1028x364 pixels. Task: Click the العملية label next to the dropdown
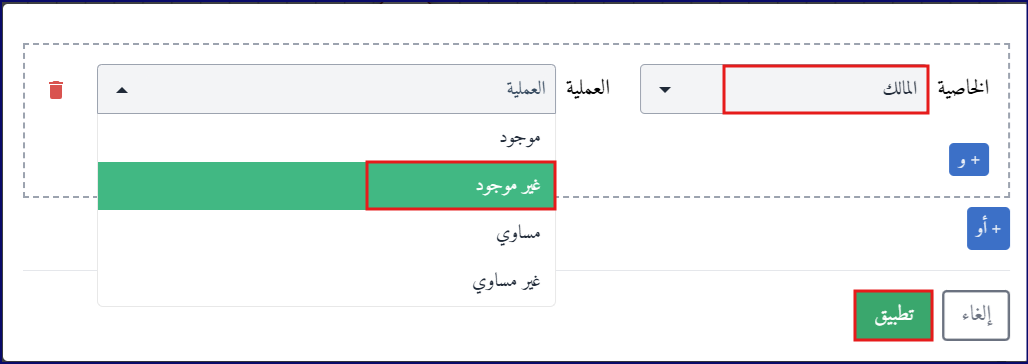click(x=588, y=87)
